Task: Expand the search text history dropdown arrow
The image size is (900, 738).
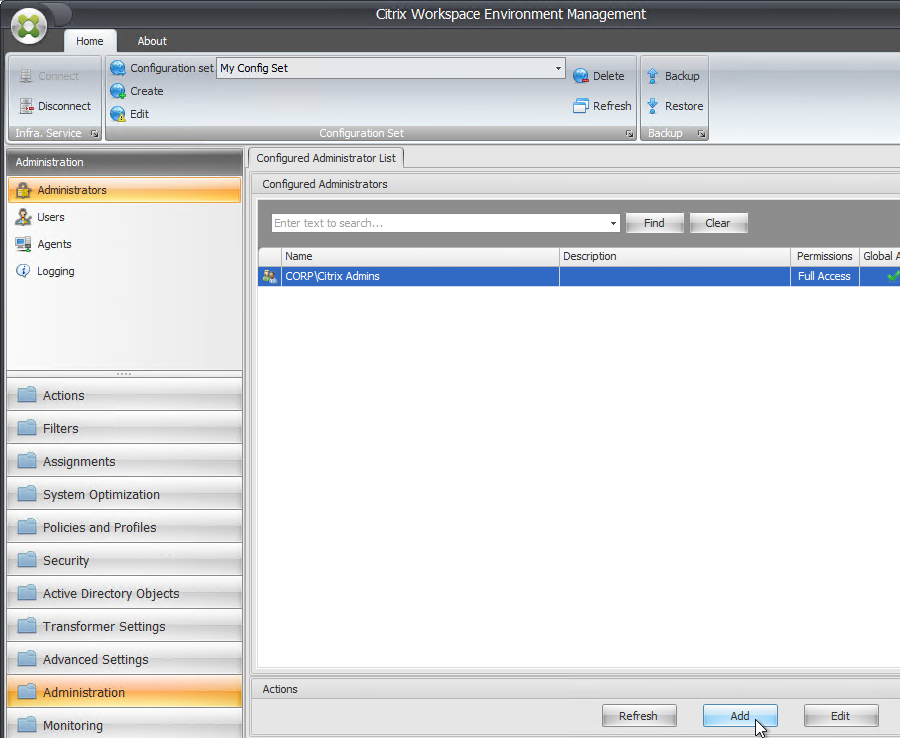Action: coord(613,223)
